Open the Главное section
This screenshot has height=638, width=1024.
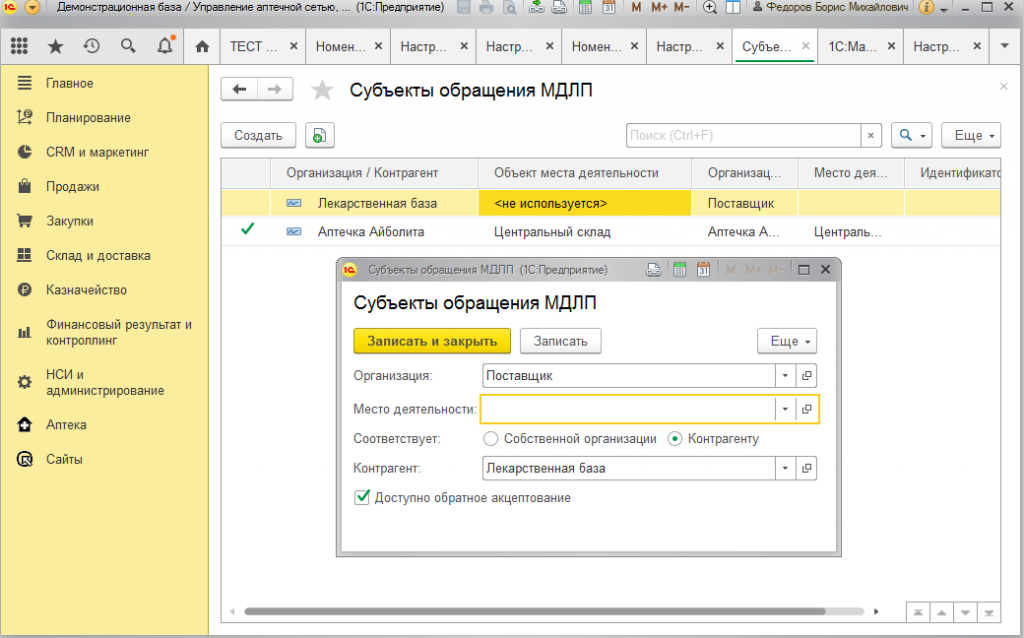click(69, 83)
